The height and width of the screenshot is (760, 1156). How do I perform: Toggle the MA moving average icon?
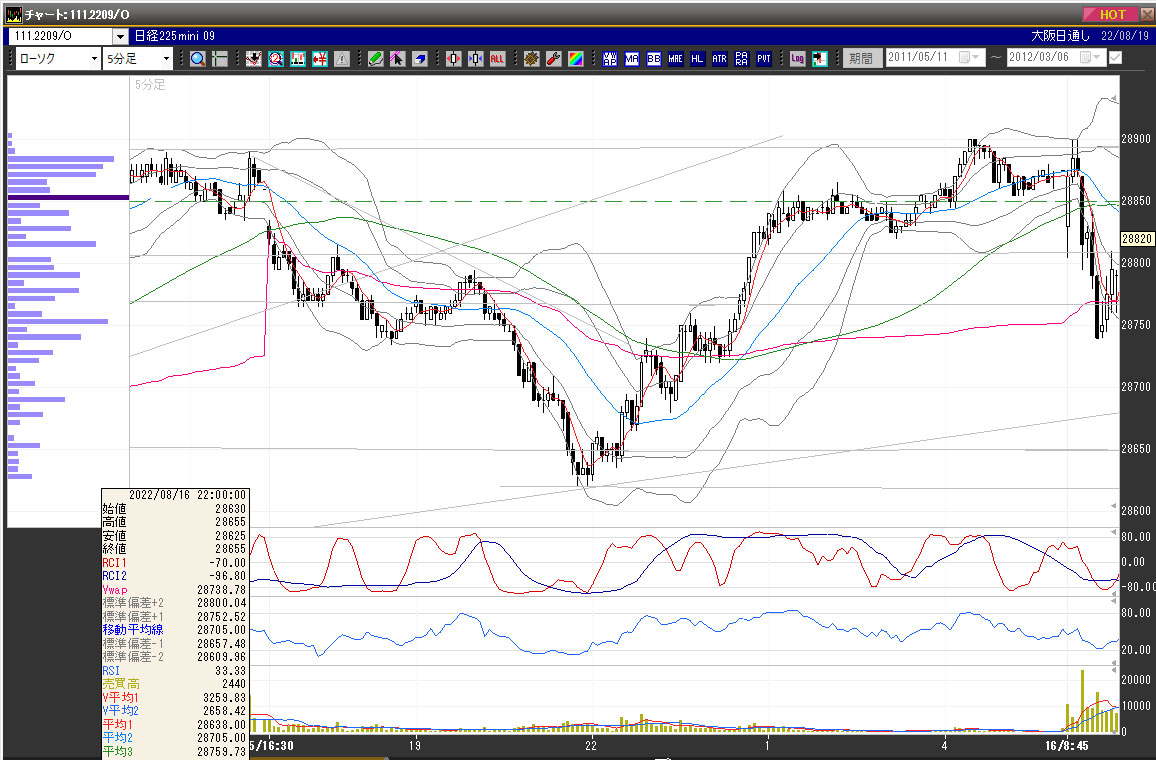pos(632,59)
